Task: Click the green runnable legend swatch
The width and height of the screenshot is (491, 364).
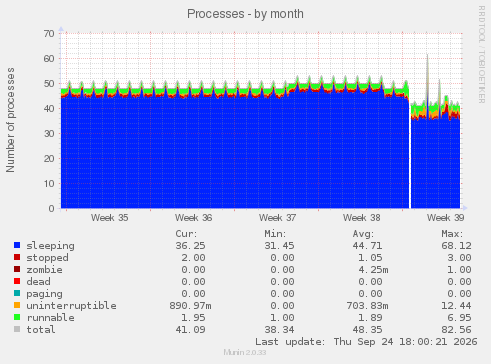Action: pos(17,317)
